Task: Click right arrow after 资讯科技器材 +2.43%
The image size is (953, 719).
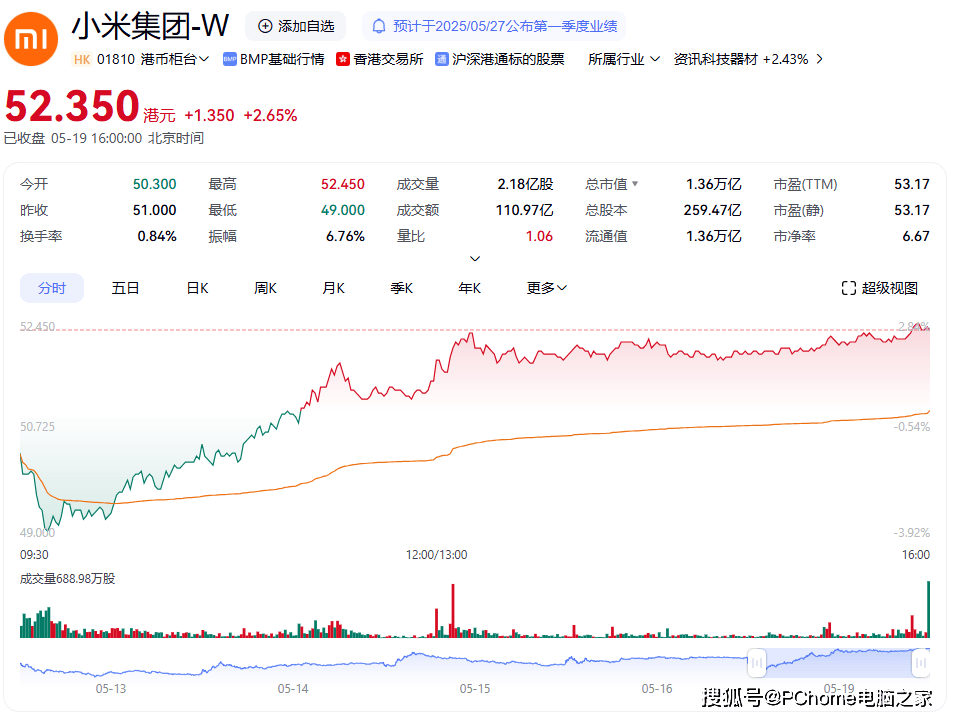Action: coord(820,60)
